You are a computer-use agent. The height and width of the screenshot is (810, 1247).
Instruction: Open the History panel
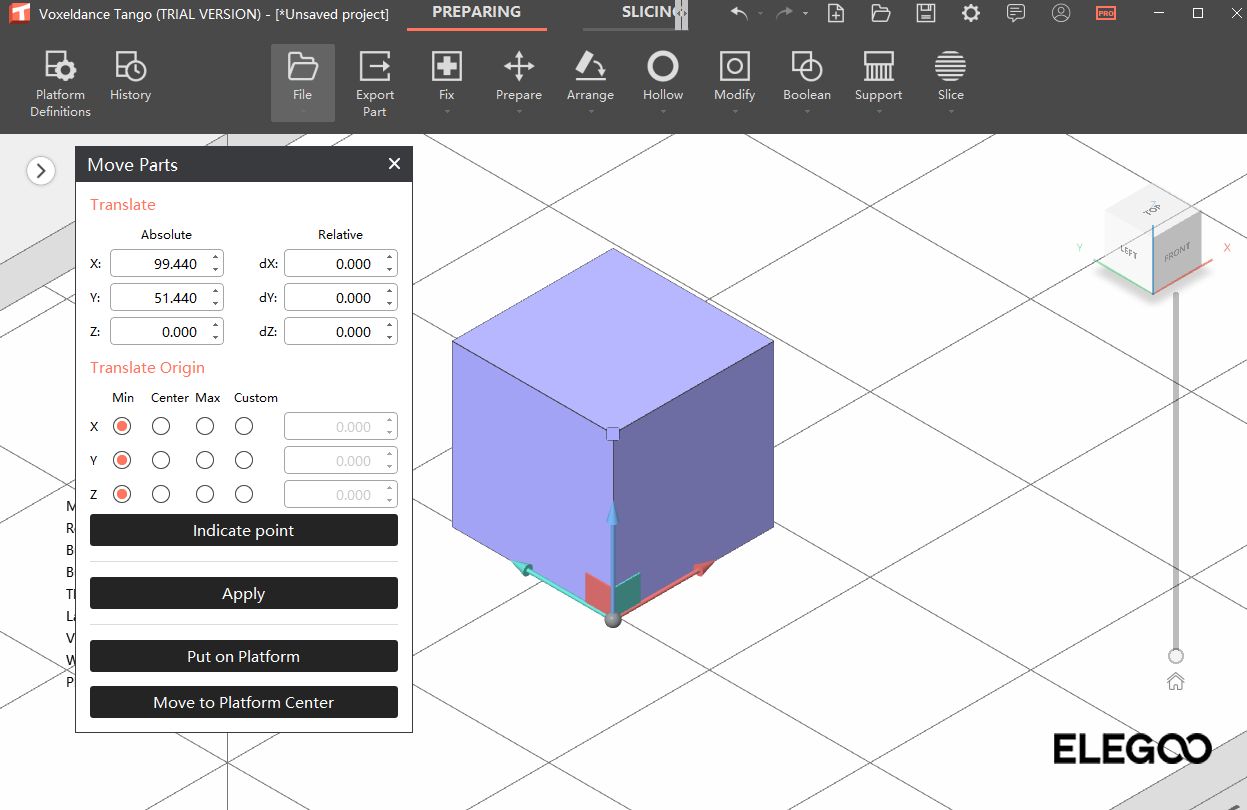[130, 77]
